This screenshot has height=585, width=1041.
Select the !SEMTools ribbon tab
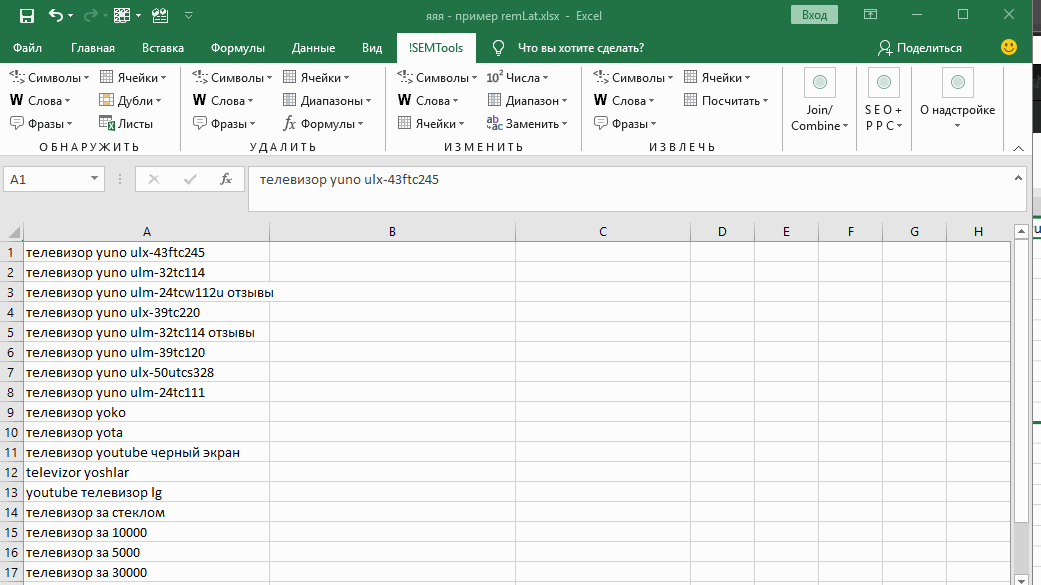click(436, 48)
